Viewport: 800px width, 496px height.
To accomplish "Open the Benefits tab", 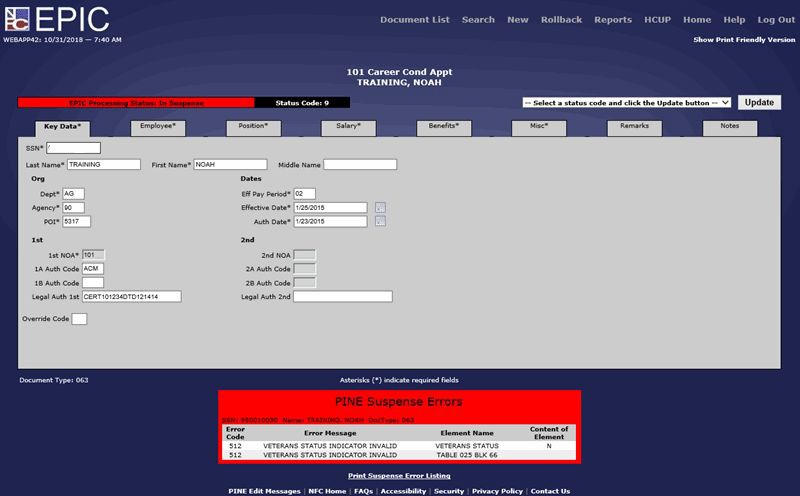I will (444, 128).
